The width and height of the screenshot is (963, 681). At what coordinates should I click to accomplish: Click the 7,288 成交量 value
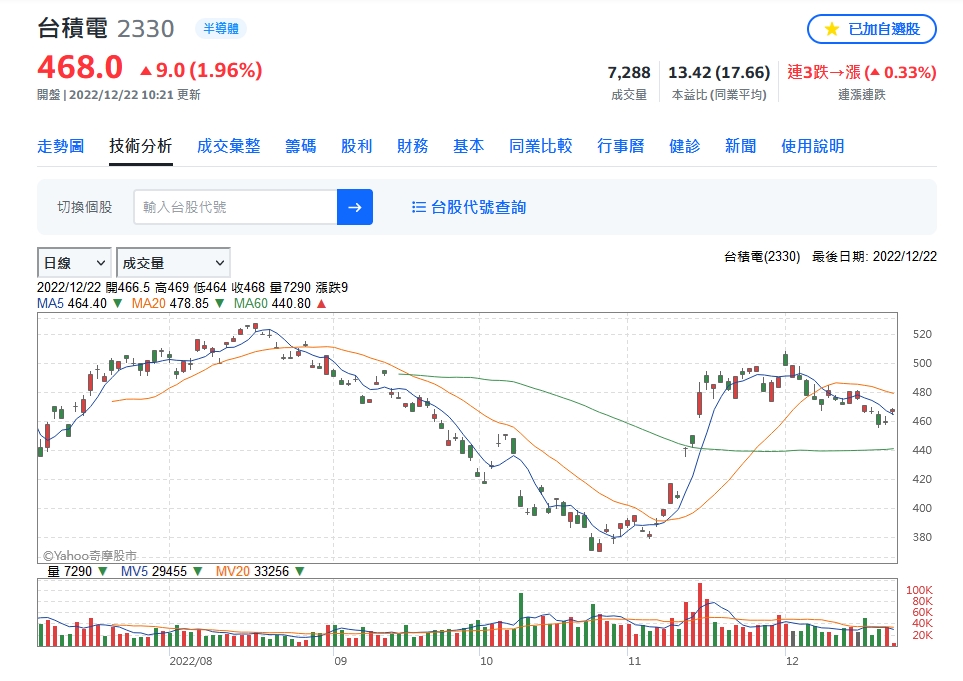629,72
